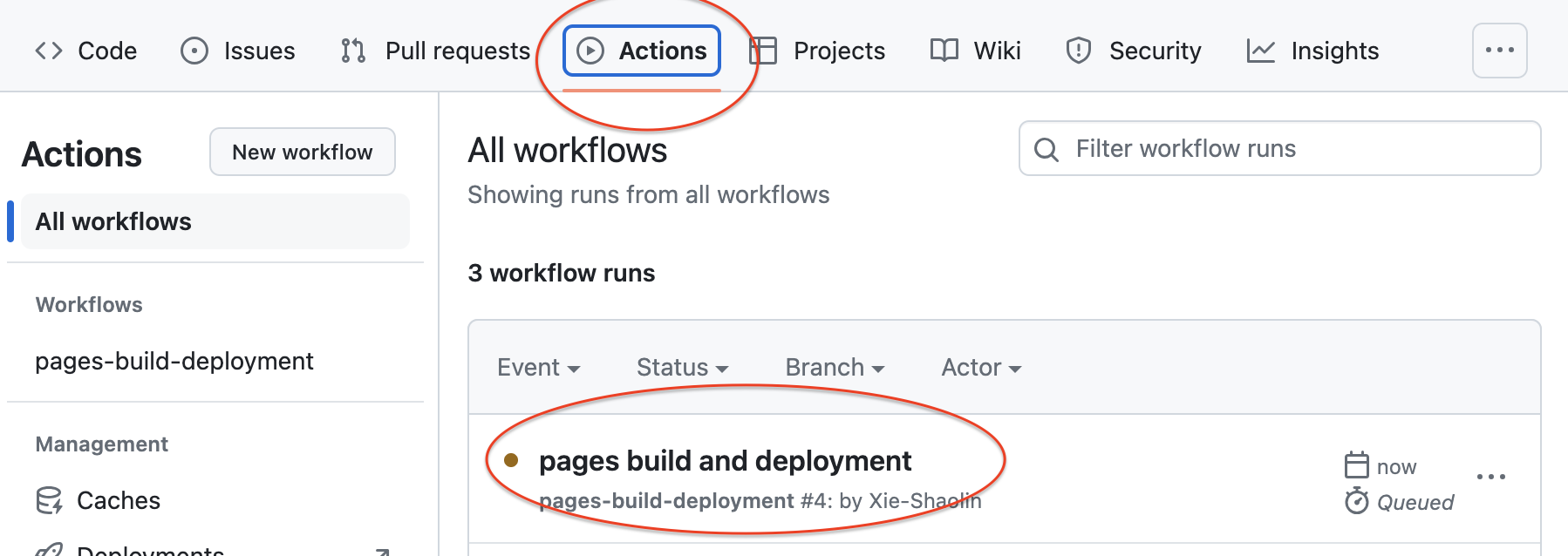Open the run's three-dot options menu
The width and height of the screenshot is (1568, 556).
1491,477
